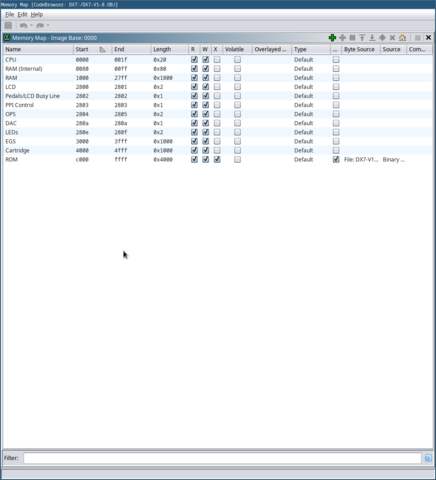
Task: Select the 'CPU' block name cell
Action: click(11, 60)
